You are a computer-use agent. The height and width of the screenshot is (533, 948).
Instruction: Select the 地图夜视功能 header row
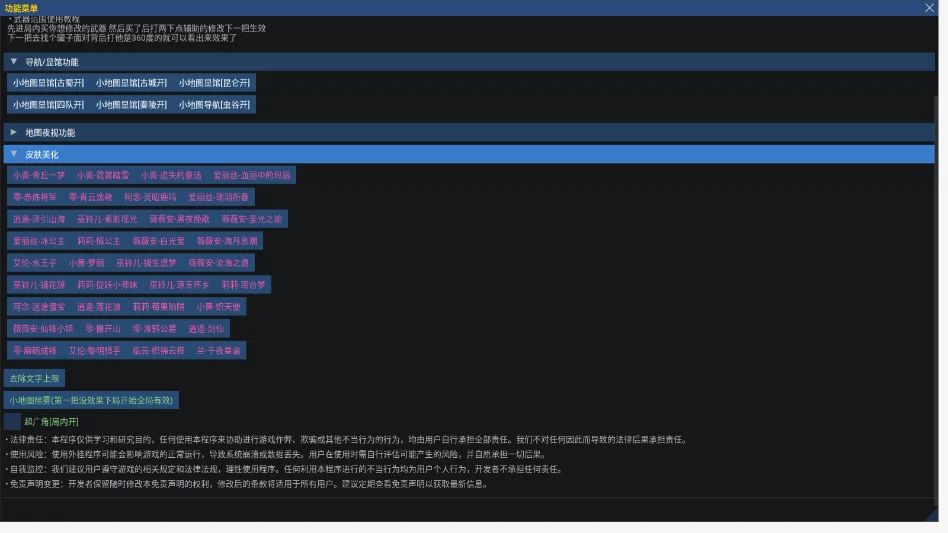(x=469, y=132)
